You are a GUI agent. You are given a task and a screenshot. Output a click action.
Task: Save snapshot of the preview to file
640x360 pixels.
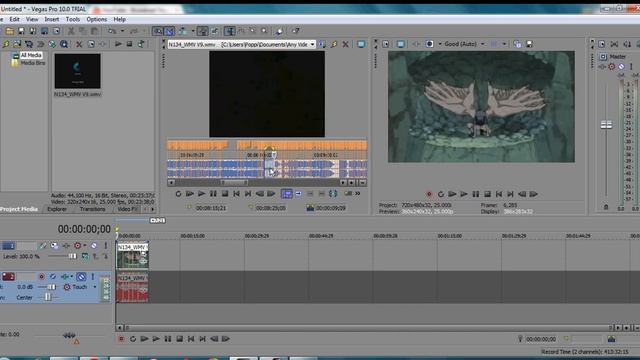[529, 44]
